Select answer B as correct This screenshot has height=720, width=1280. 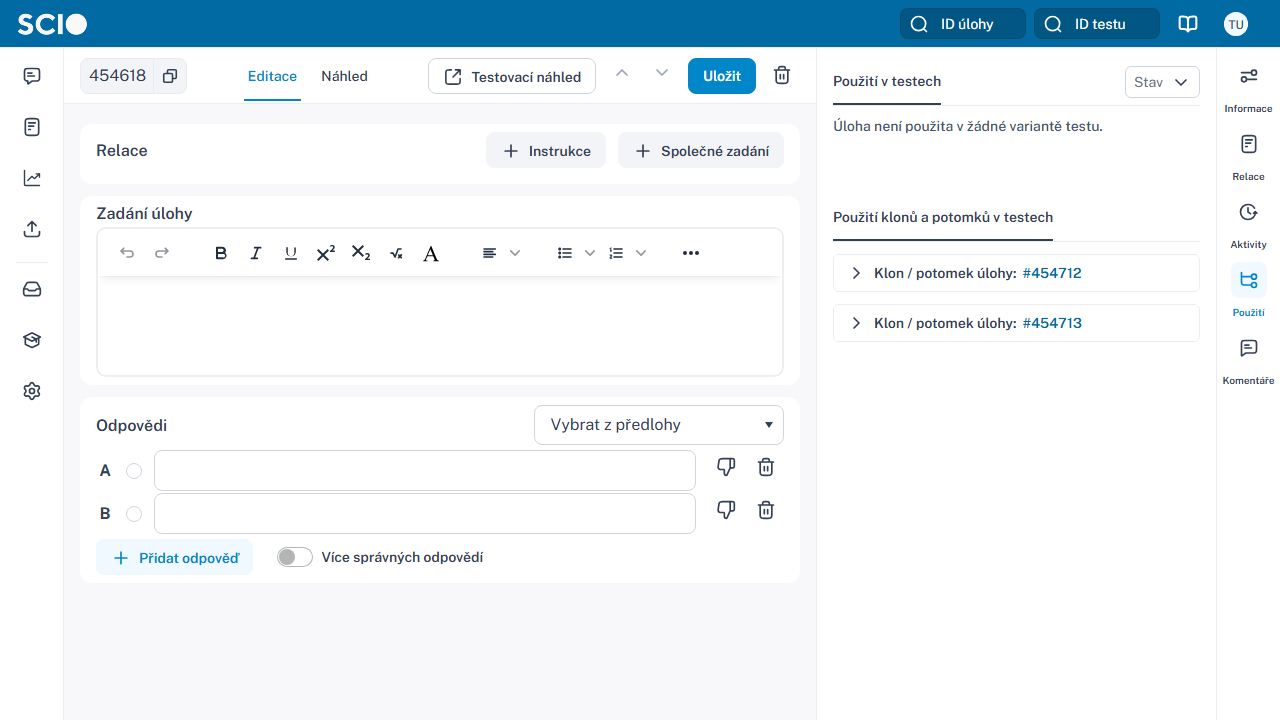coord(134,514)
